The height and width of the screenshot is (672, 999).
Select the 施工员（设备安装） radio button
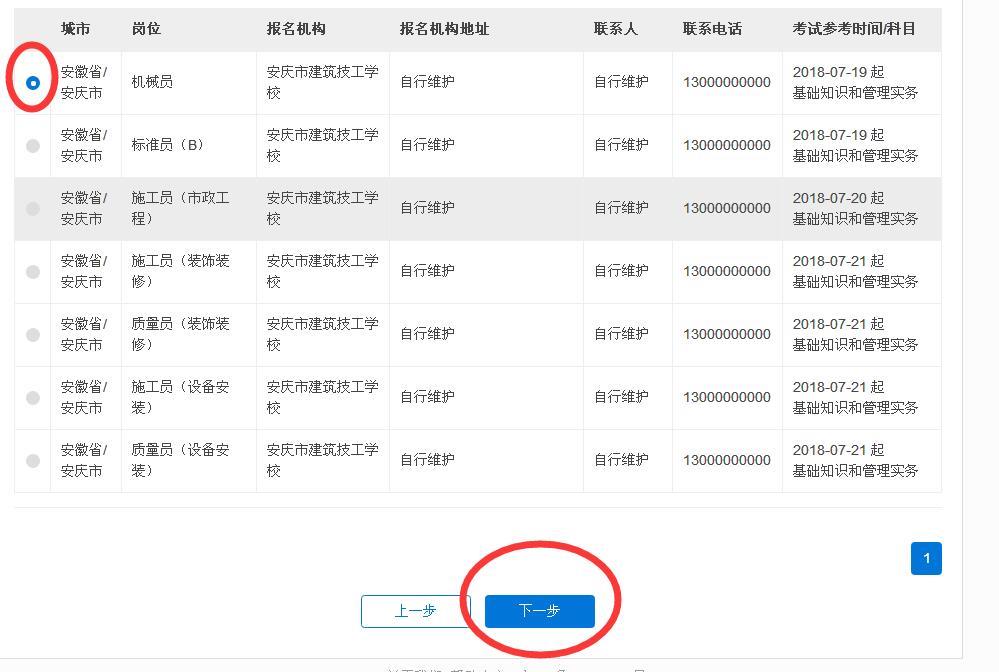33,398
